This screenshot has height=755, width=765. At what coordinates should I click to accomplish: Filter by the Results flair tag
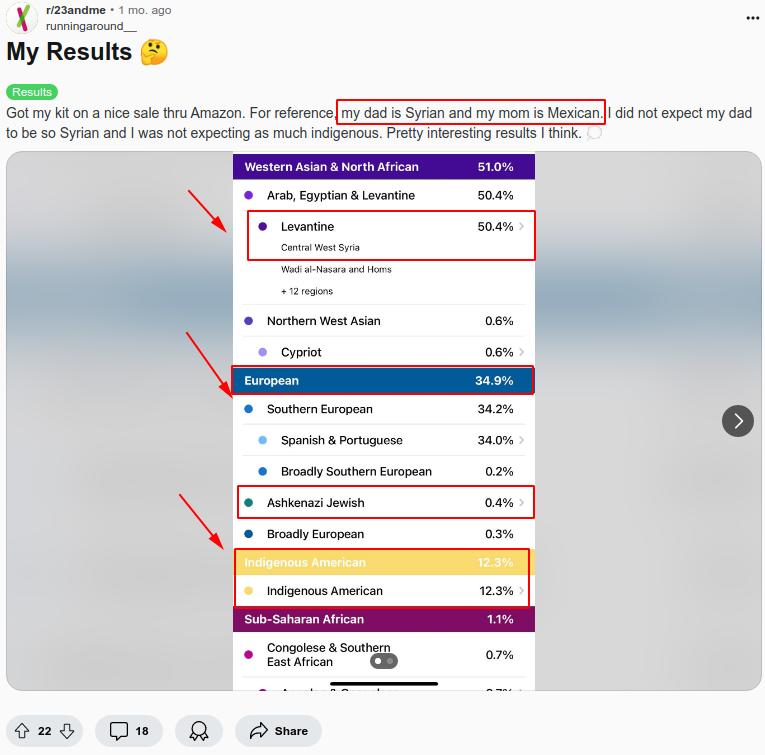(x=32, y=92)
